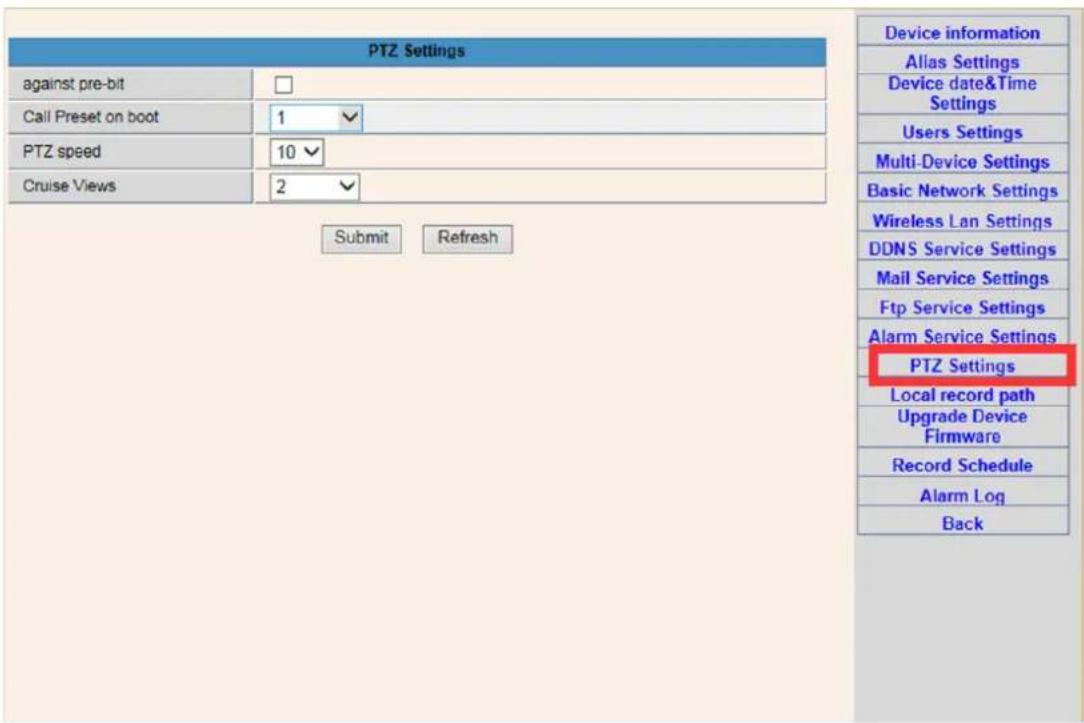Click the 'Call Preset on boot' label
This screenshot has width=1084, height=723.
pos(91,117)
